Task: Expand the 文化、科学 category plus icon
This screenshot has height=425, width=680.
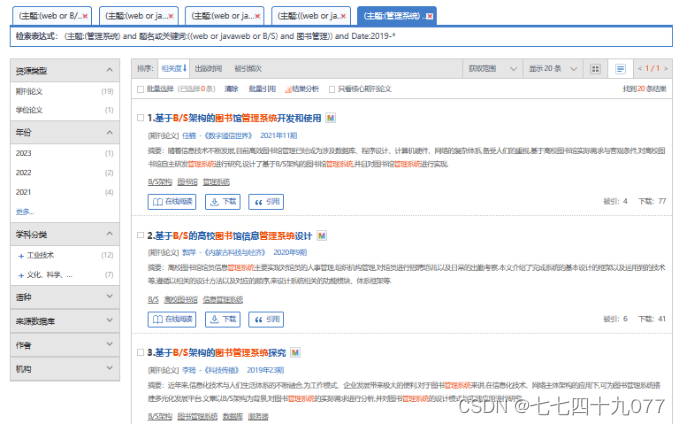Action: [x=21, y=275]
